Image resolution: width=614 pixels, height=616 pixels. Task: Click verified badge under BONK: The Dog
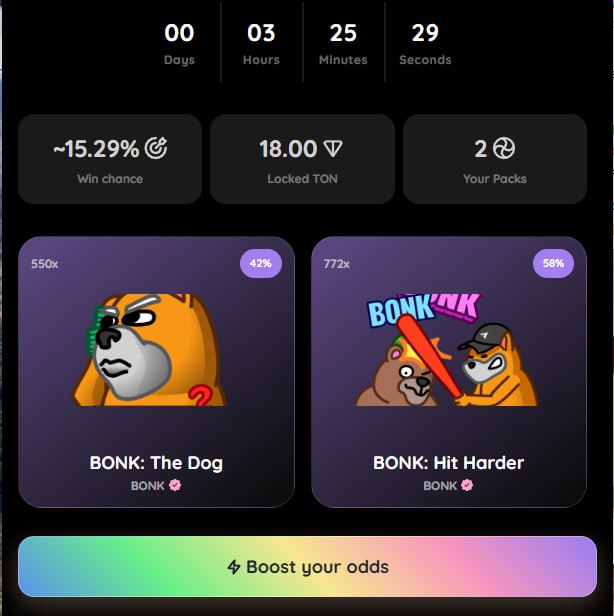click(175, 486)
